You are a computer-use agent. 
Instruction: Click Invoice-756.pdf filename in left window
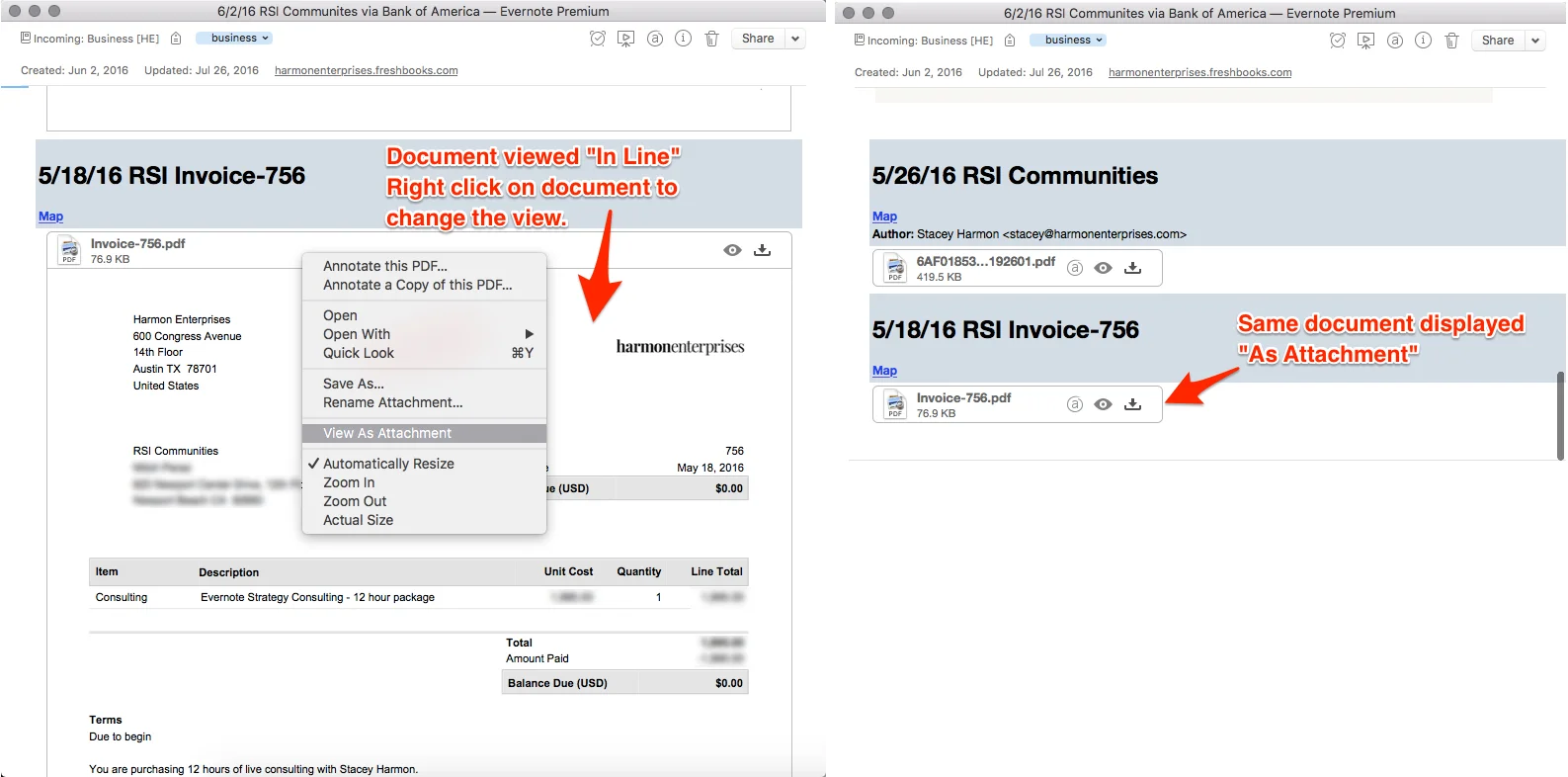[x=137, y=243]
